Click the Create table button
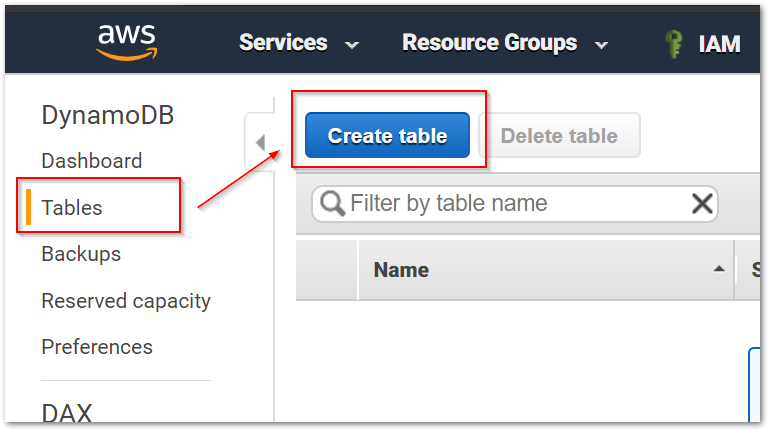The width and height of the screenshot is (769, 431). tap(387, 135)
